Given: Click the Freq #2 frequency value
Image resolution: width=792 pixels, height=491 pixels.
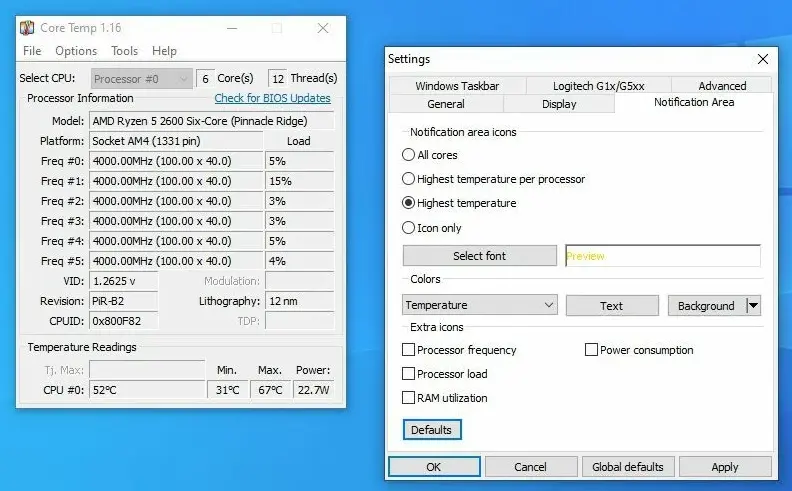Looking at the screenshot, I should (176, 201).
